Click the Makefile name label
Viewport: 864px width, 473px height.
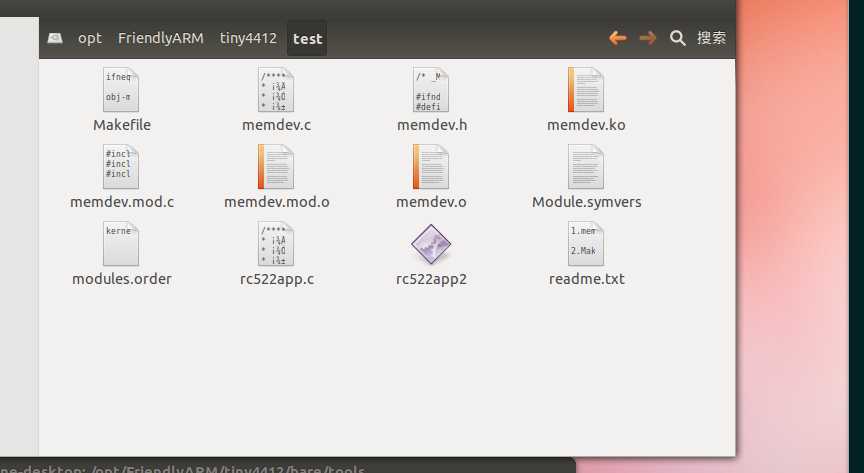coord(122,125)
